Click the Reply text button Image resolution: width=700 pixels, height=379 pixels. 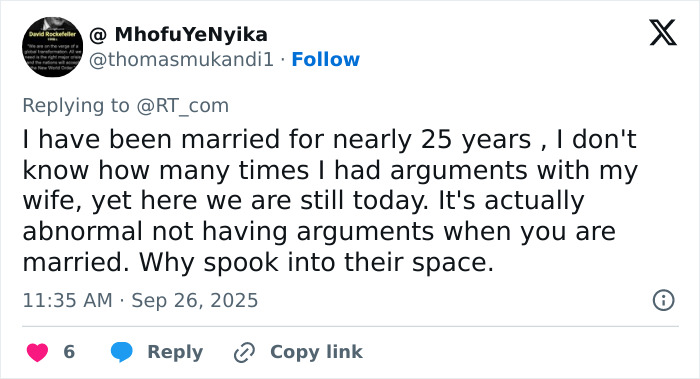point(175,352)
